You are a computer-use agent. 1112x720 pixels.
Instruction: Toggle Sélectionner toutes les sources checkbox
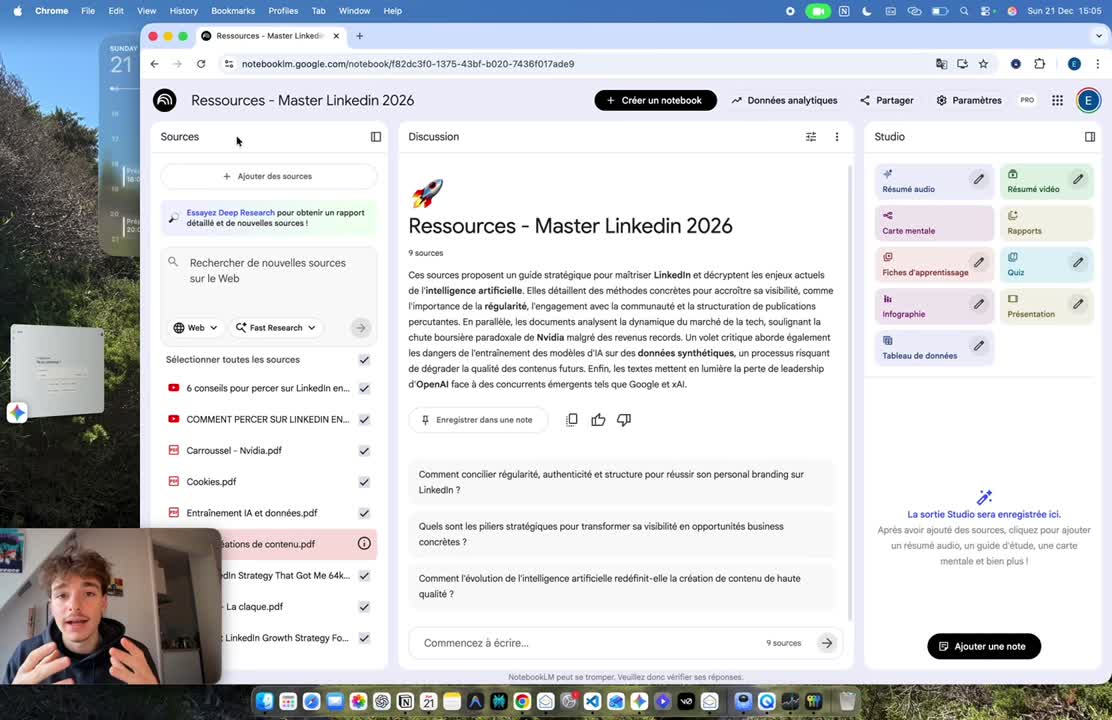[x=364, y=360]
